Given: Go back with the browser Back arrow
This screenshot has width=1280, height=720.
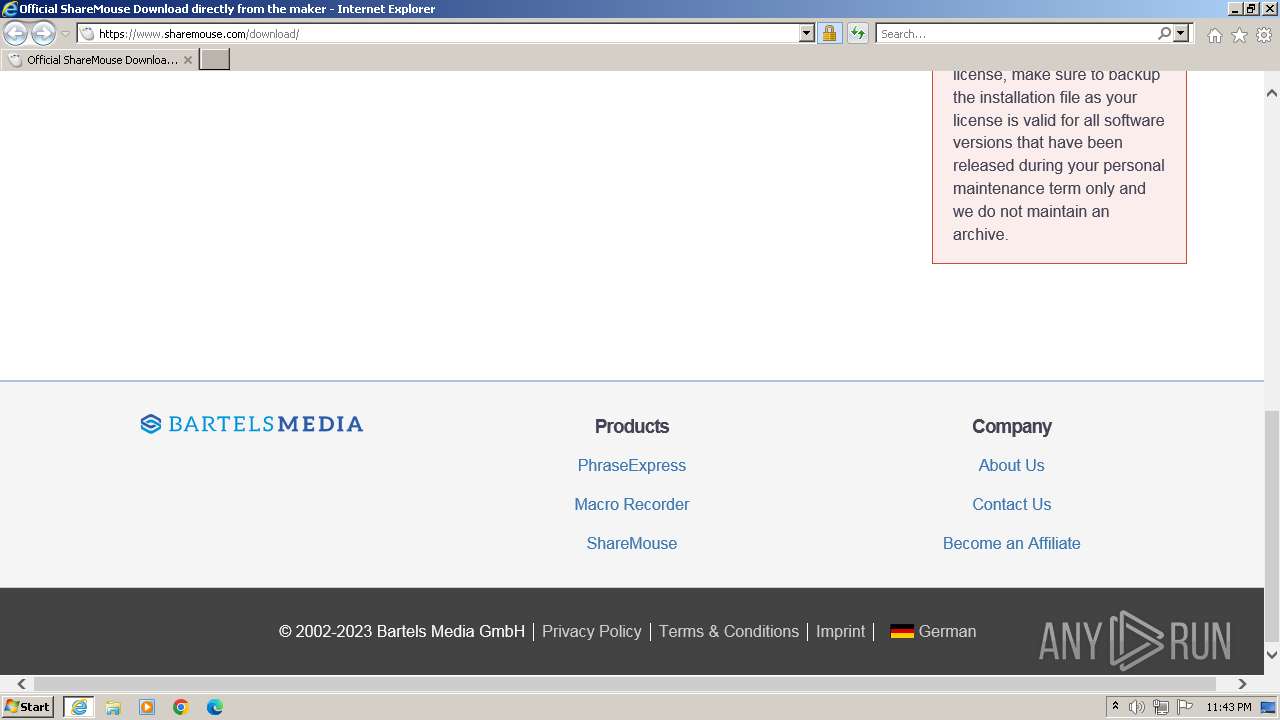Looking at the screenshot, I should [15, 34].
